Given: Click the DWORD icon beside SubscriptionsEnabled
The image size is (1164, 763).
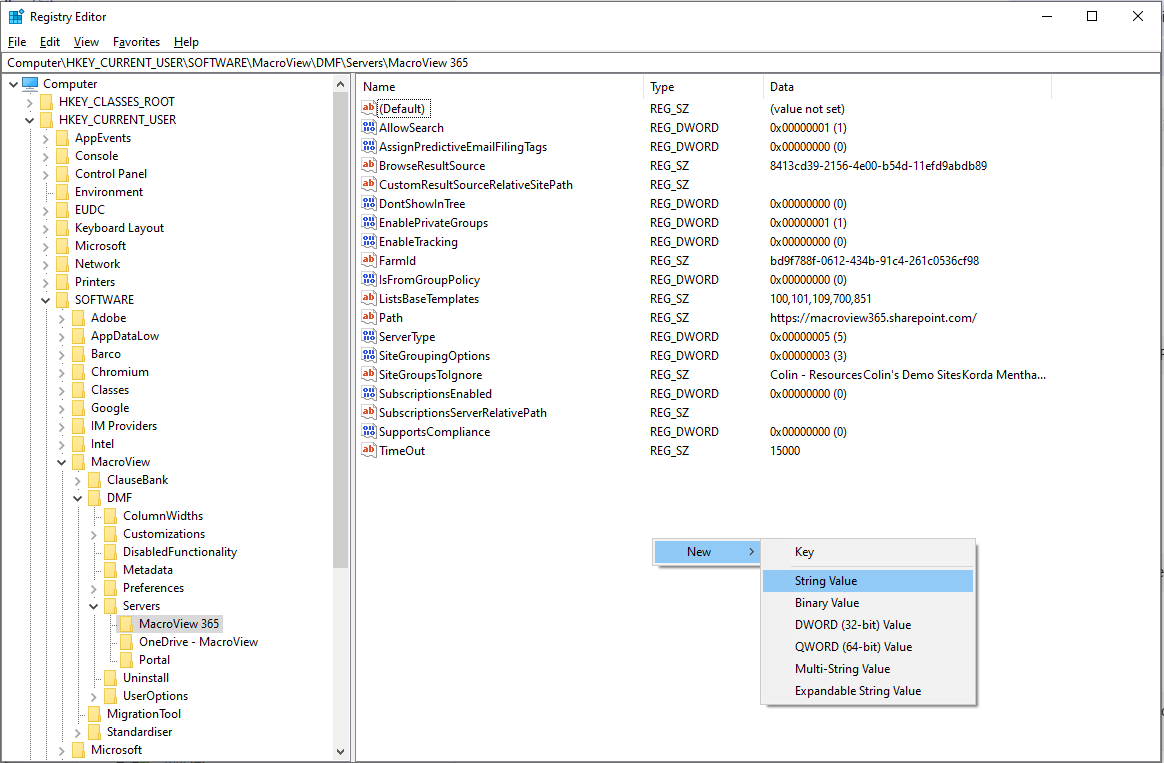Looking at the screenshot, I should tap(368, 393).
